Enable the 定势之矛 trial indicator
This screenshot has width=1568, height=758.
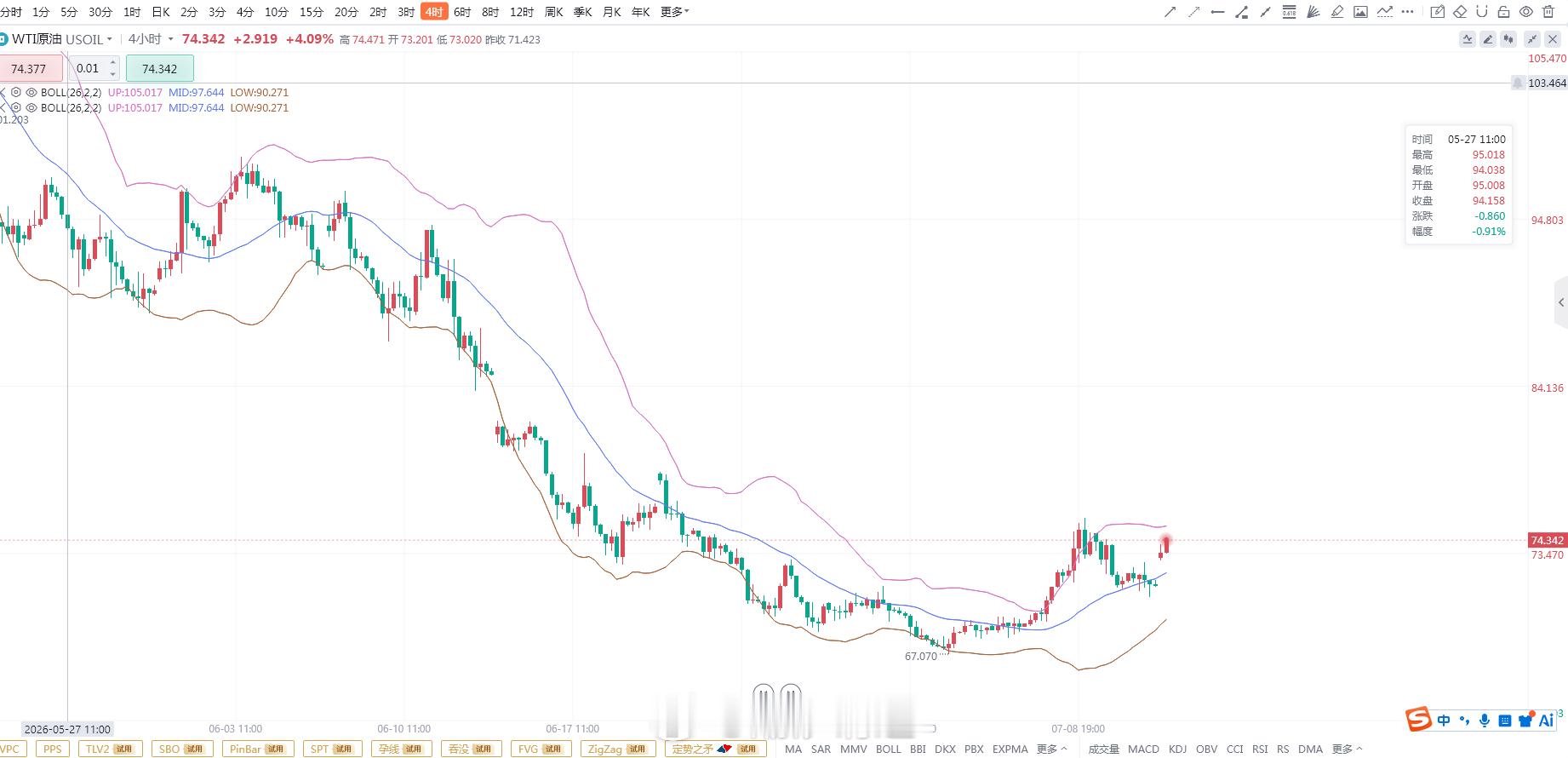[714, 749]
